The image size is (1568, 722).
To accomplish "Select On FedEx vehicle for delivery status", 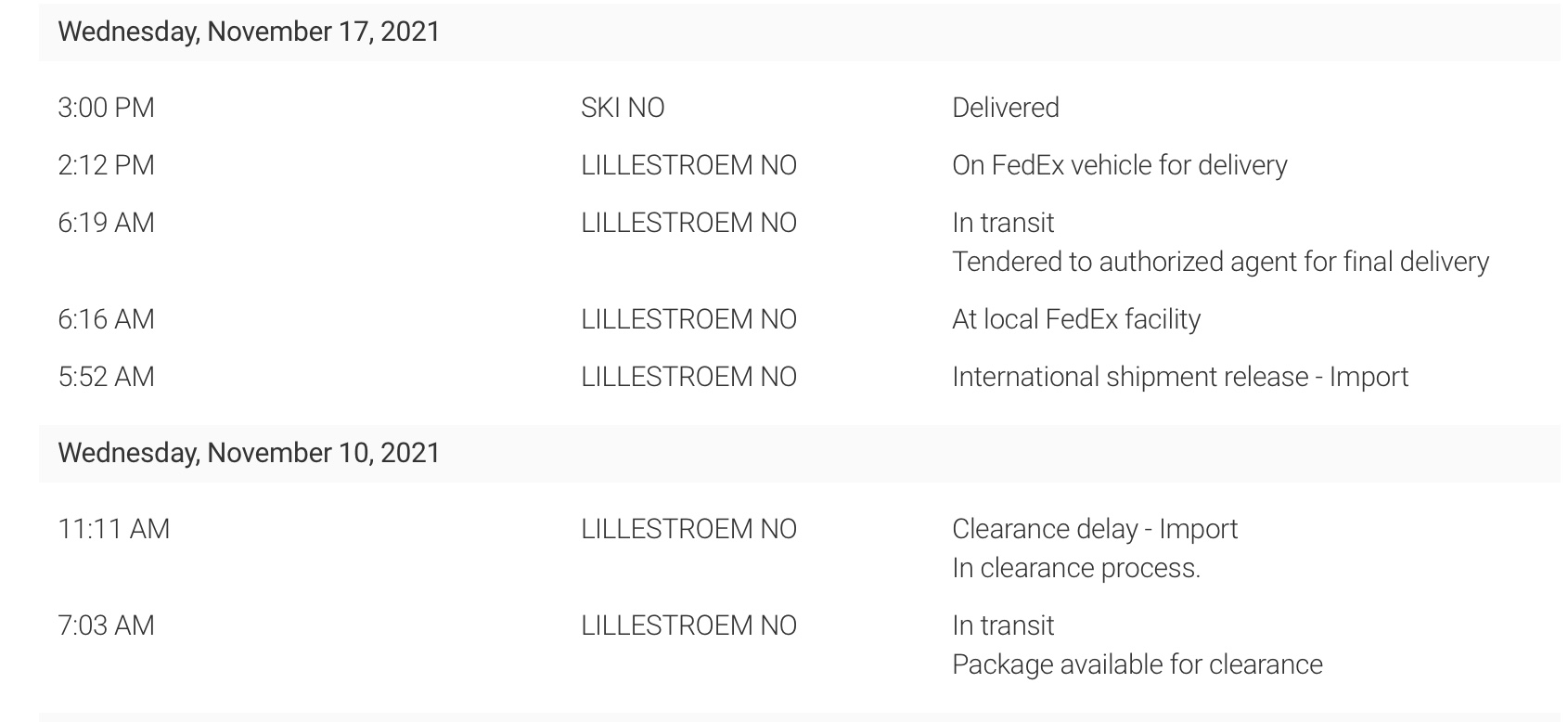I will pos(1120,165).
